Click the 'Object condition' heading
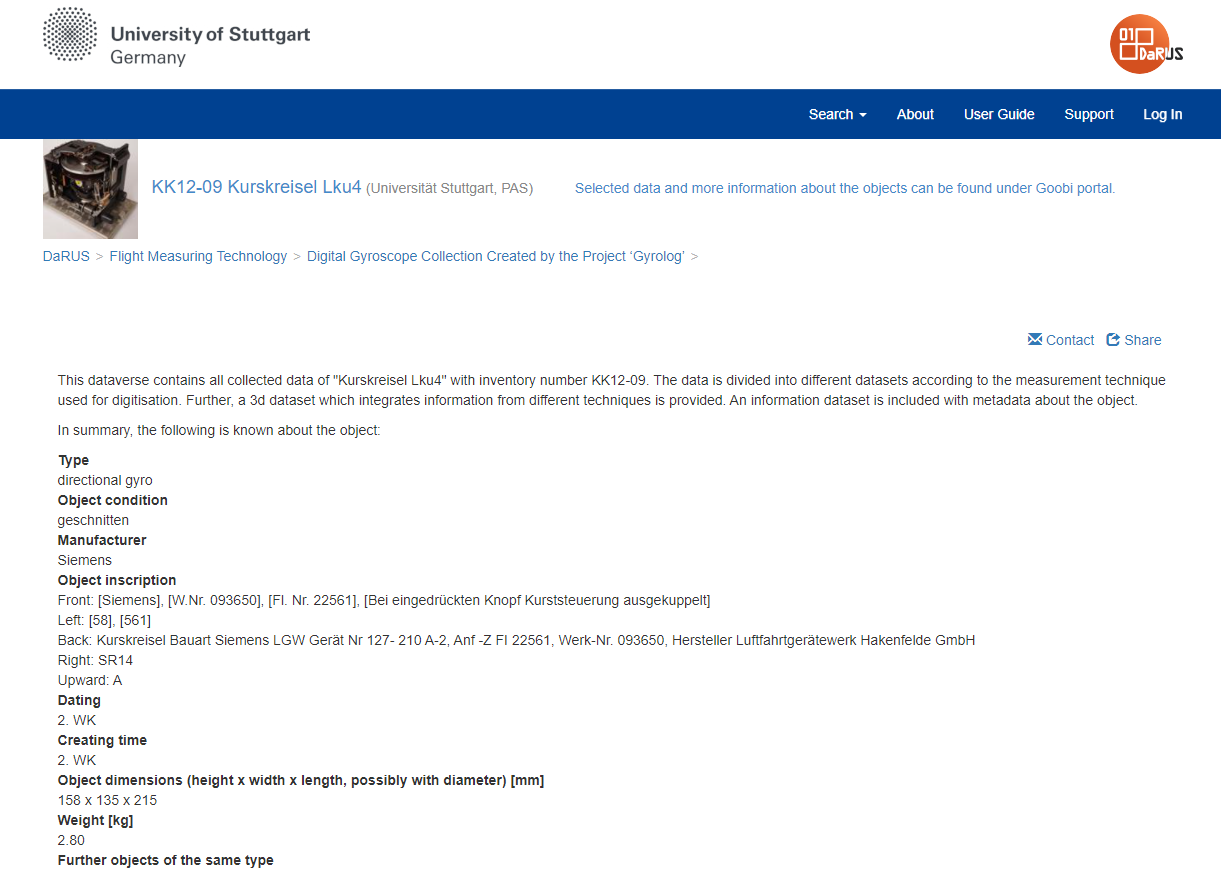The image size is (1221, 872). (113, 500)
